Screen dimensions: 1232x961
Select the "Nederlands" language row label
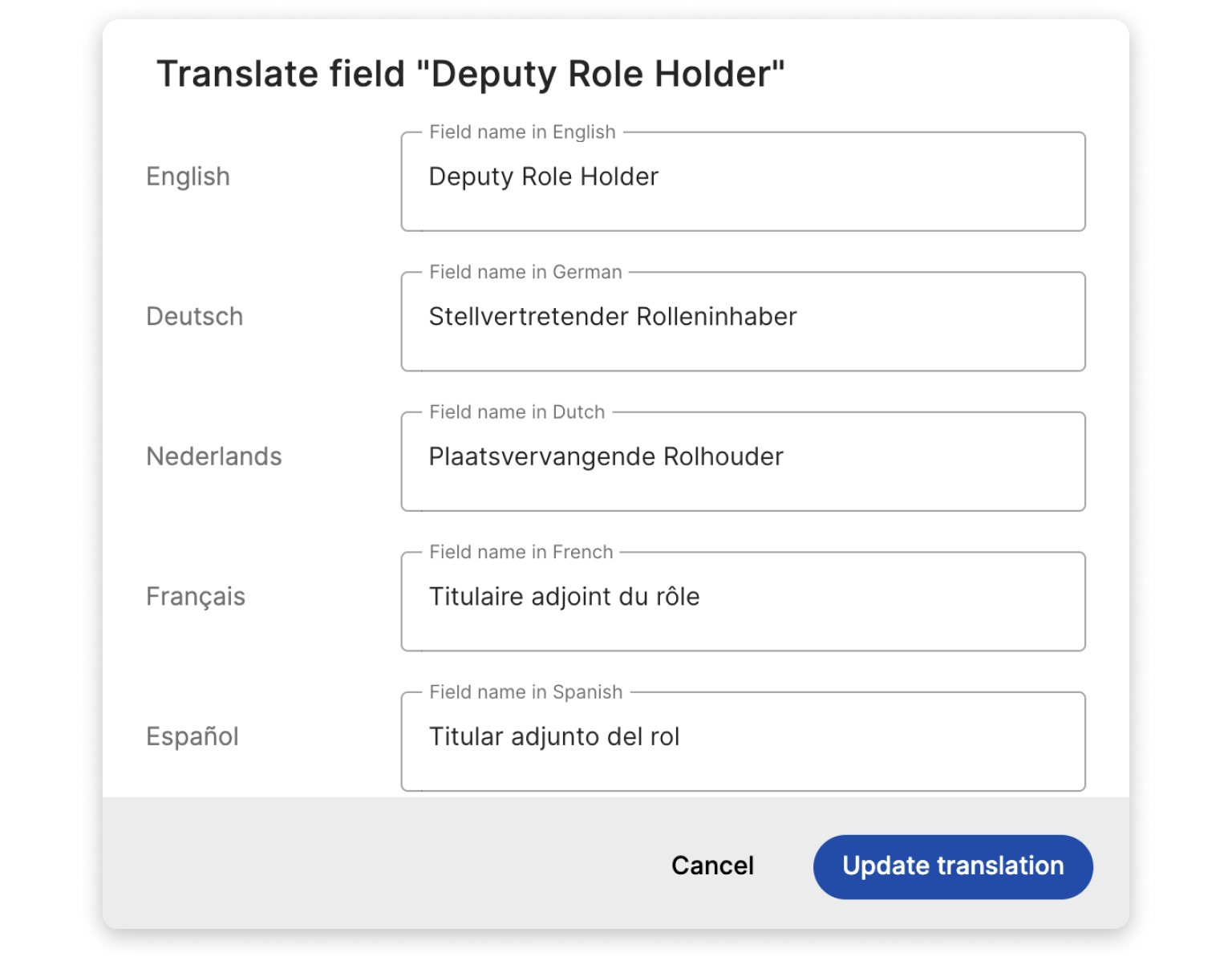(x=213, y=456)
